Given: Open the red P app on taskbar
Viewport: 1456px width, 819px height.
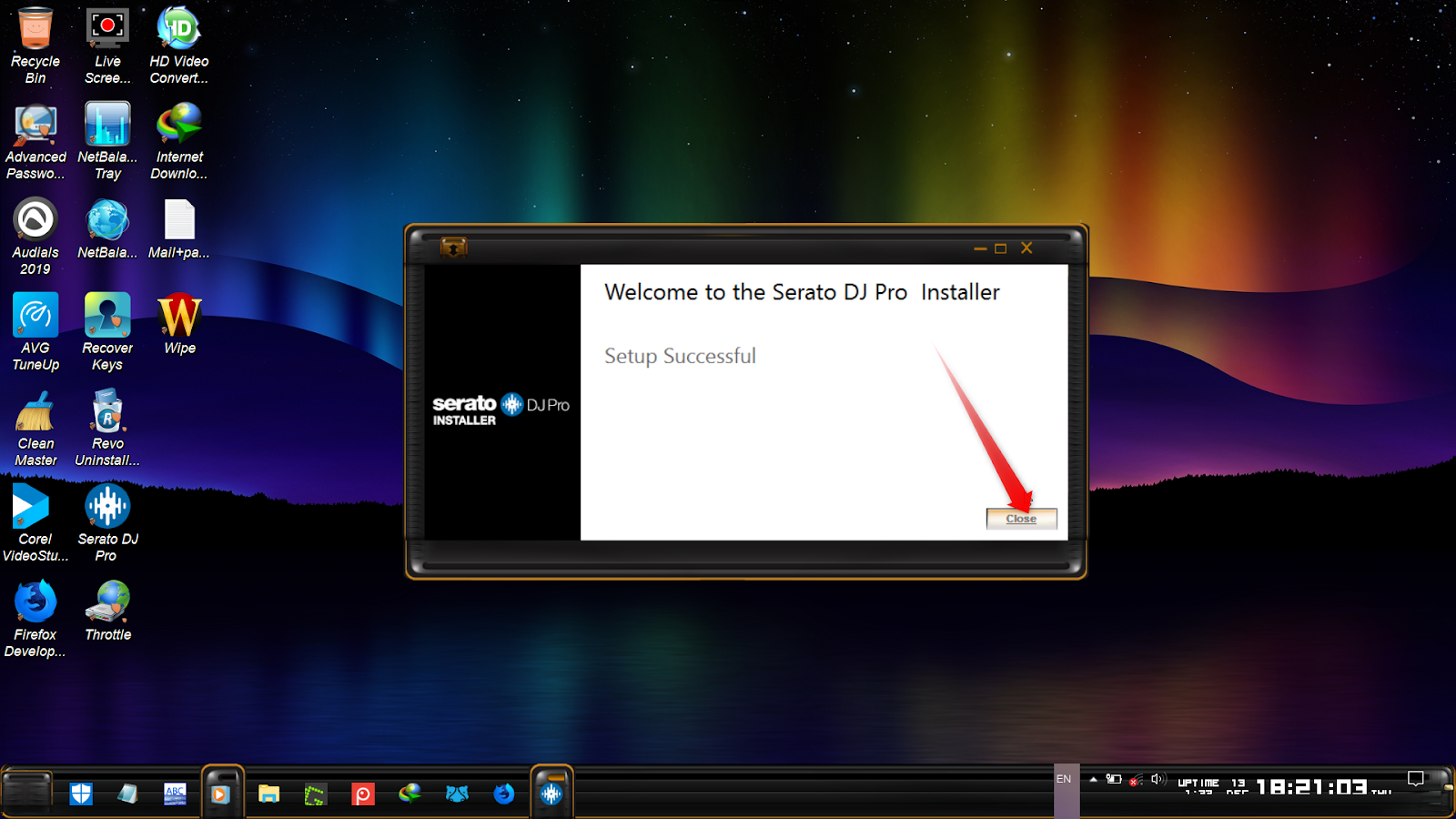Looking at the screenshot, I should [x=362, y=794].
